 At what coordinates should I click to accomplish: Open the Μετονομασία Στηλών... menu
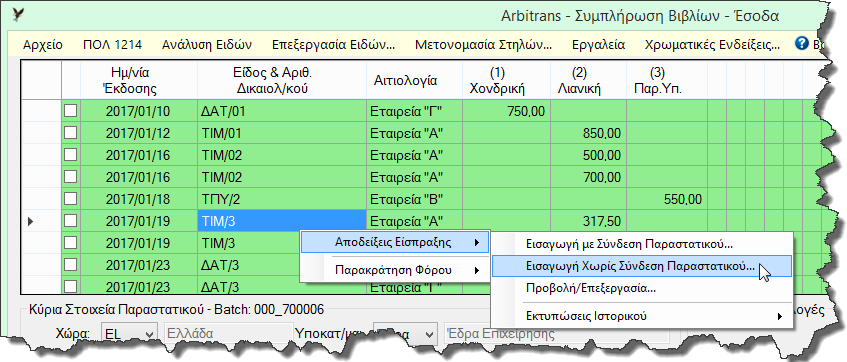click(x=483, y=45)
